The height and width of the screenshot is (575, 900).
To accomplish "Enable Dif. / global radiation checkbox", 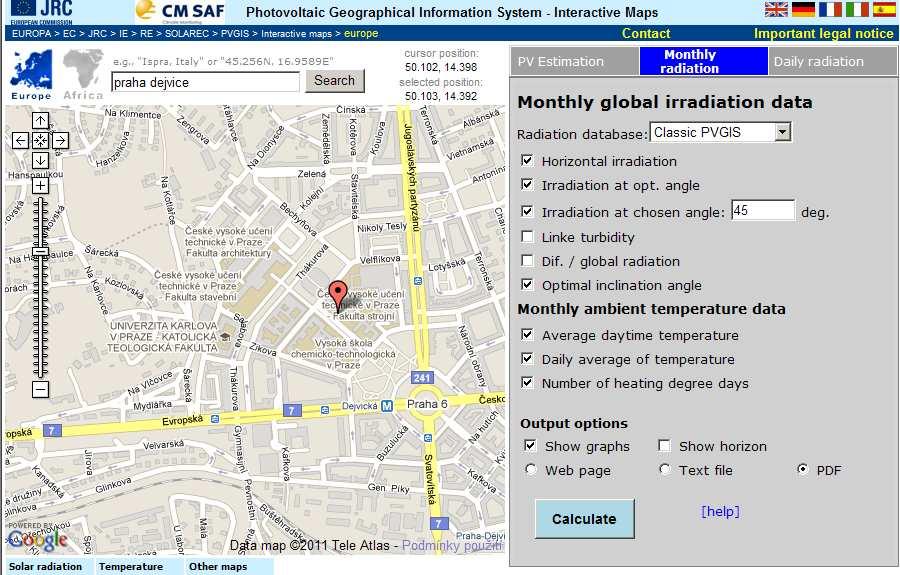I will point(527,260).
